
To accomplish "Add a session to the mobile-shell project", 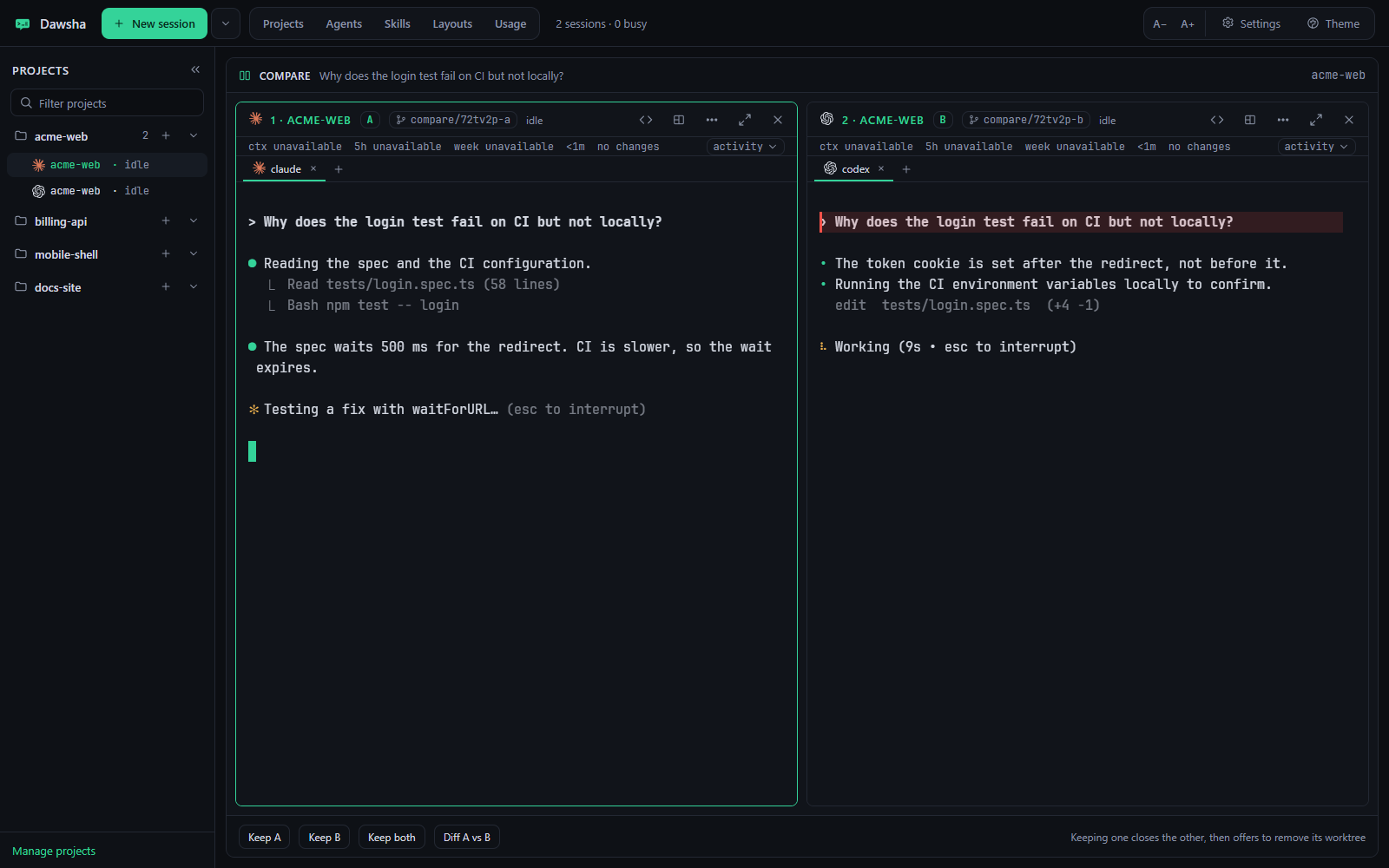I will coord(166,253).
